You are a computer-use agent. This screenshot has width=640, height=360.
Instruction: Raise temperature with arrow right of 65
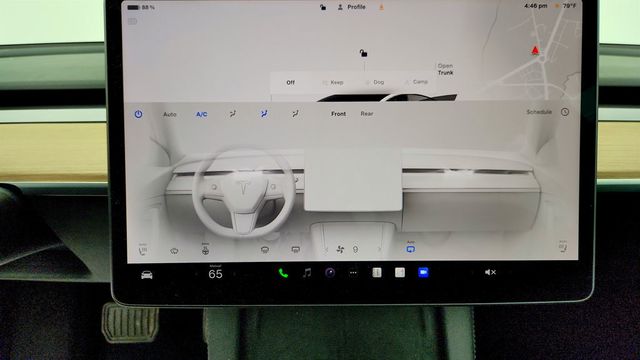[235, 274]
